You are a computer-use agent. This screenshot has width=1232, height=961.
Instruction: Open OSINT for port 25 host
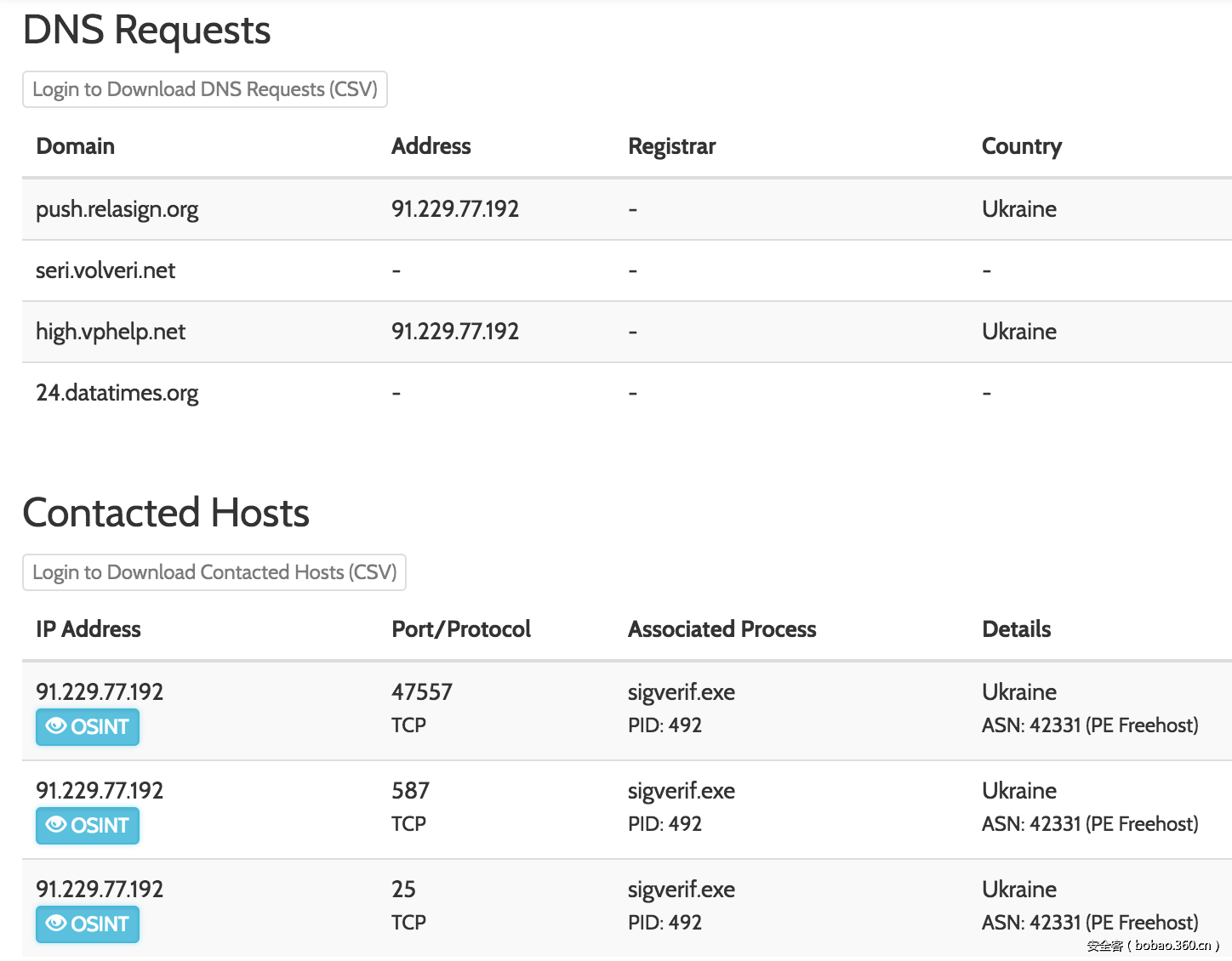(88, 924)
